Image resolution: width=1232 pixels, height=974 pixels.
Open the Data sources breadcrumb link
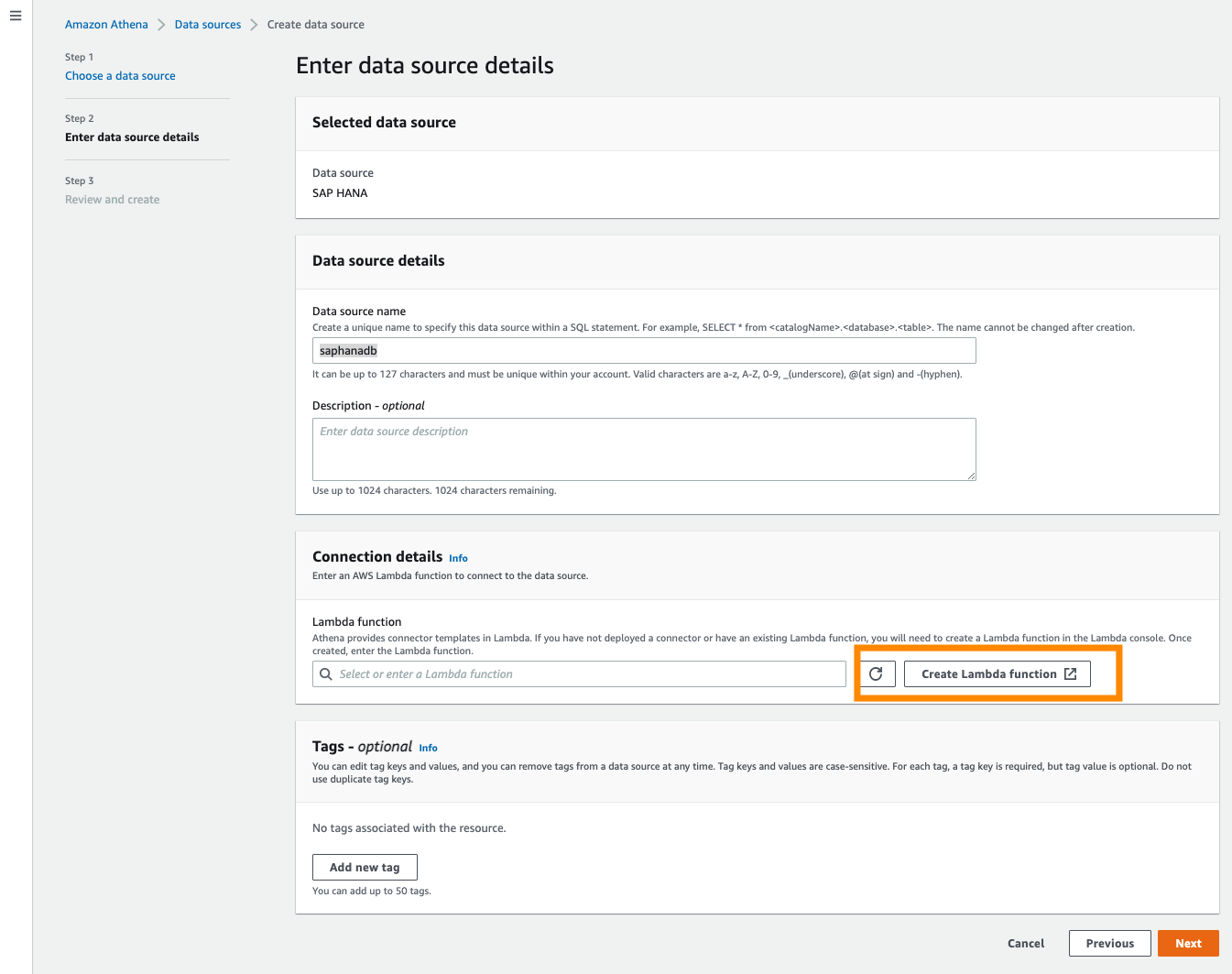pyautogui.click(x=208, y=25)
